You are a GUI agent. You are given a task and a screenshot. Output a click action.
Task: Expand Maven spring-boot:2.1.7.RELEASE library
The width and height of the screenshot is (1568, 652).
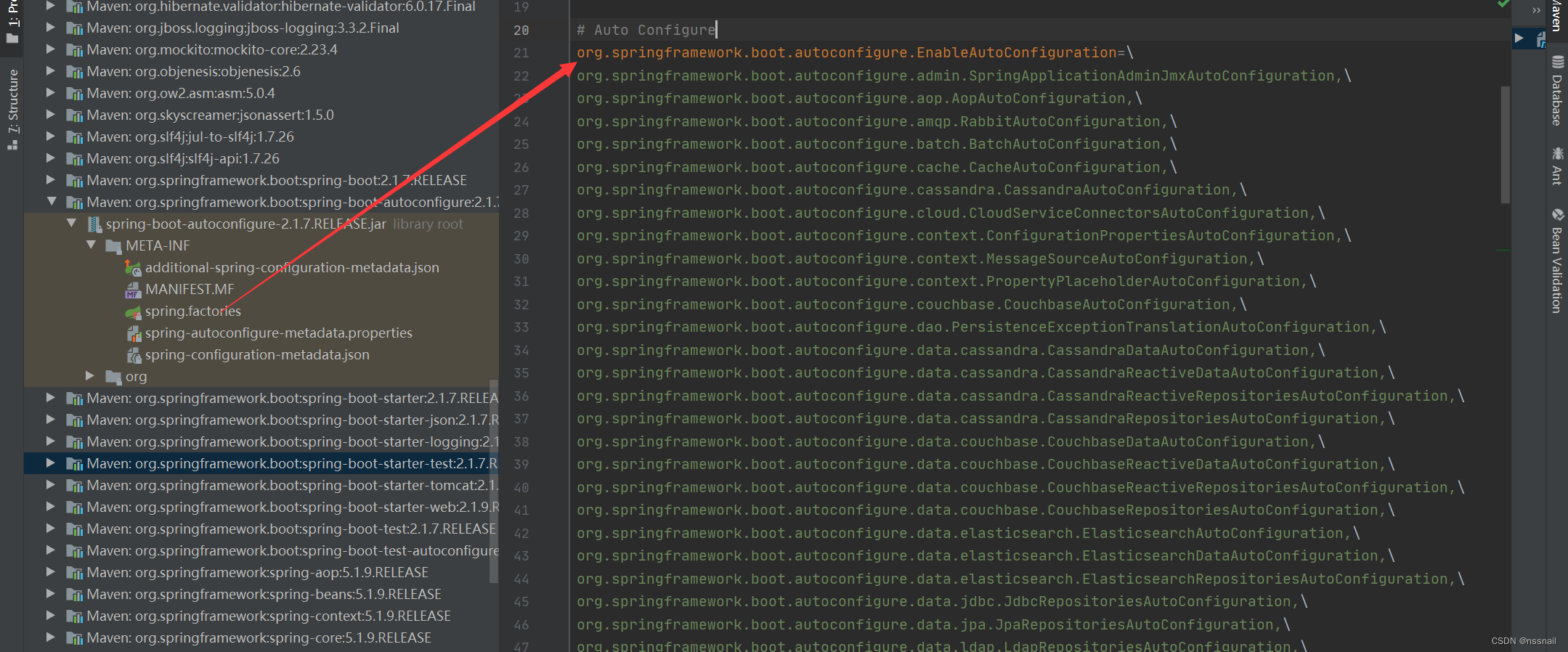click(x=51, y=179)
